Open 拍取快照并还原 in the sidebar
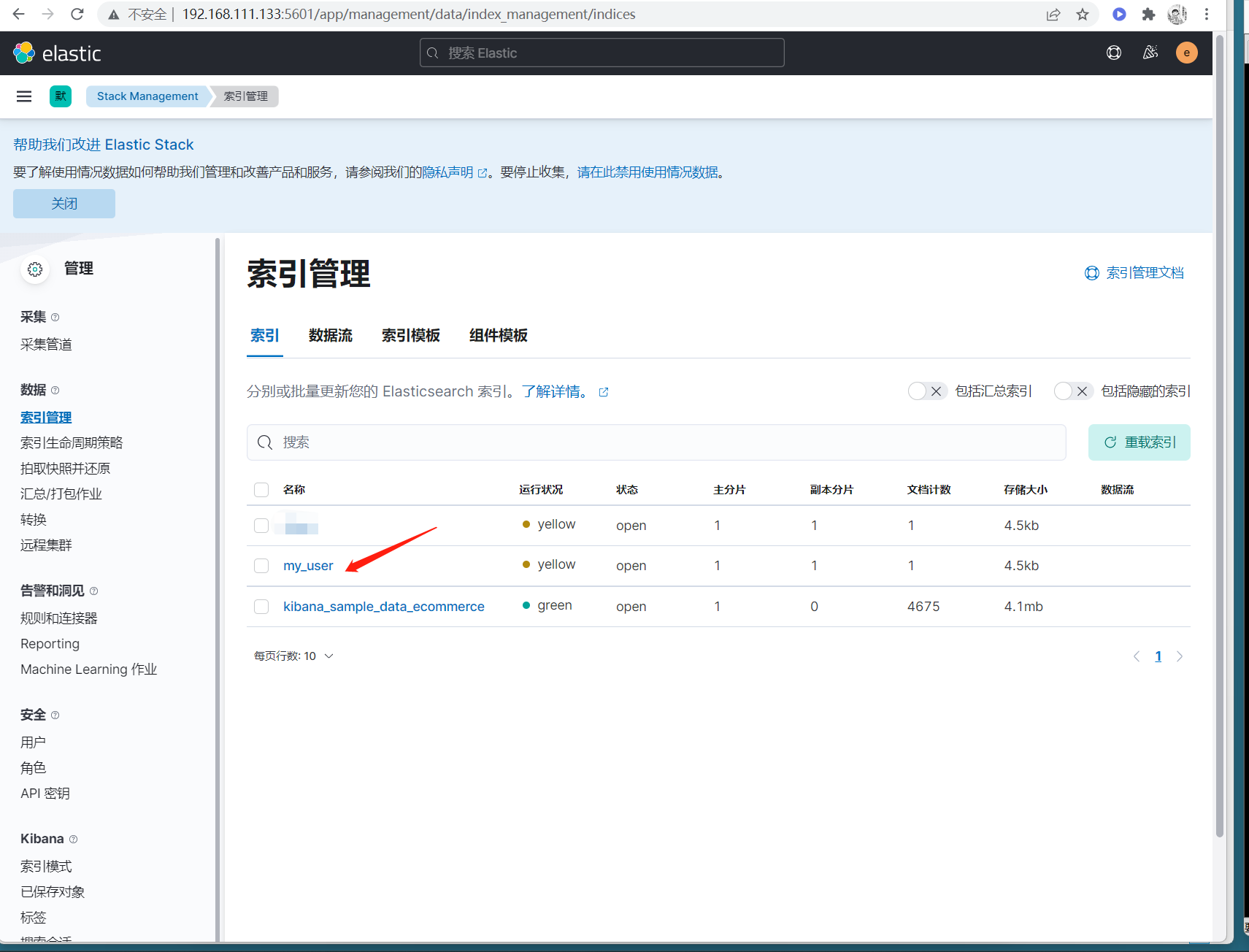 click(66, 469)
